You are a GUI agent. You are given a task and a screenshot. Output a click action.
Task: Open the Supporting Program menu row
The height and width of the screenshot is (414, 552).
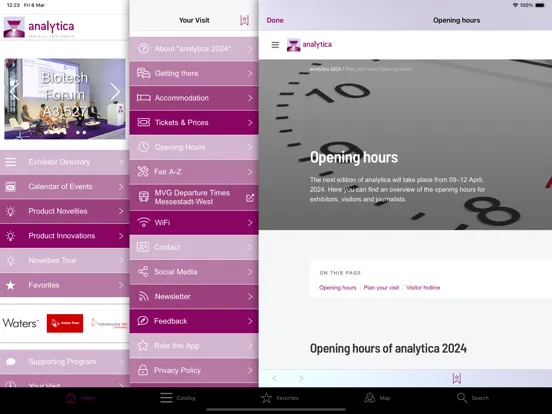(64, 362)
